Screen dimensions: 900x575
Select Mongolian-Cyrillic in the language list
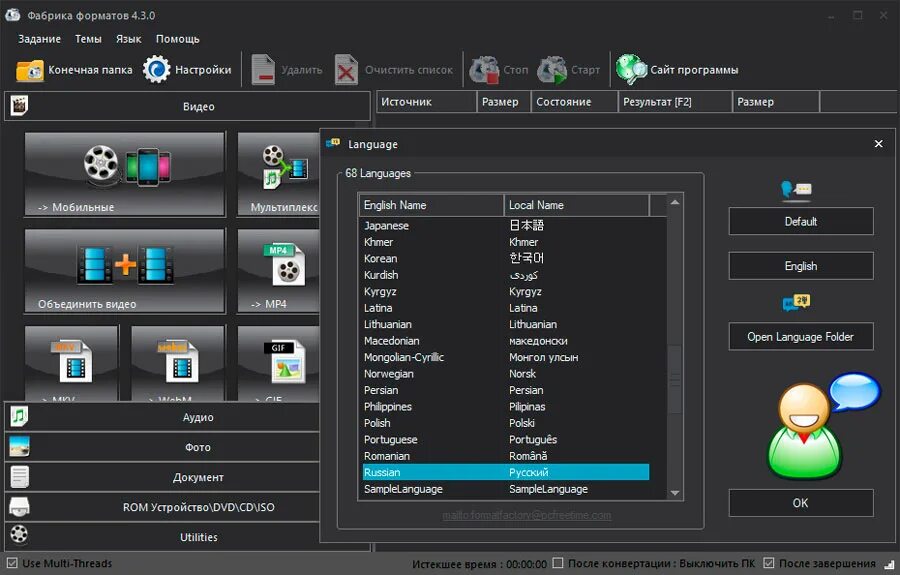coord(505,357)
